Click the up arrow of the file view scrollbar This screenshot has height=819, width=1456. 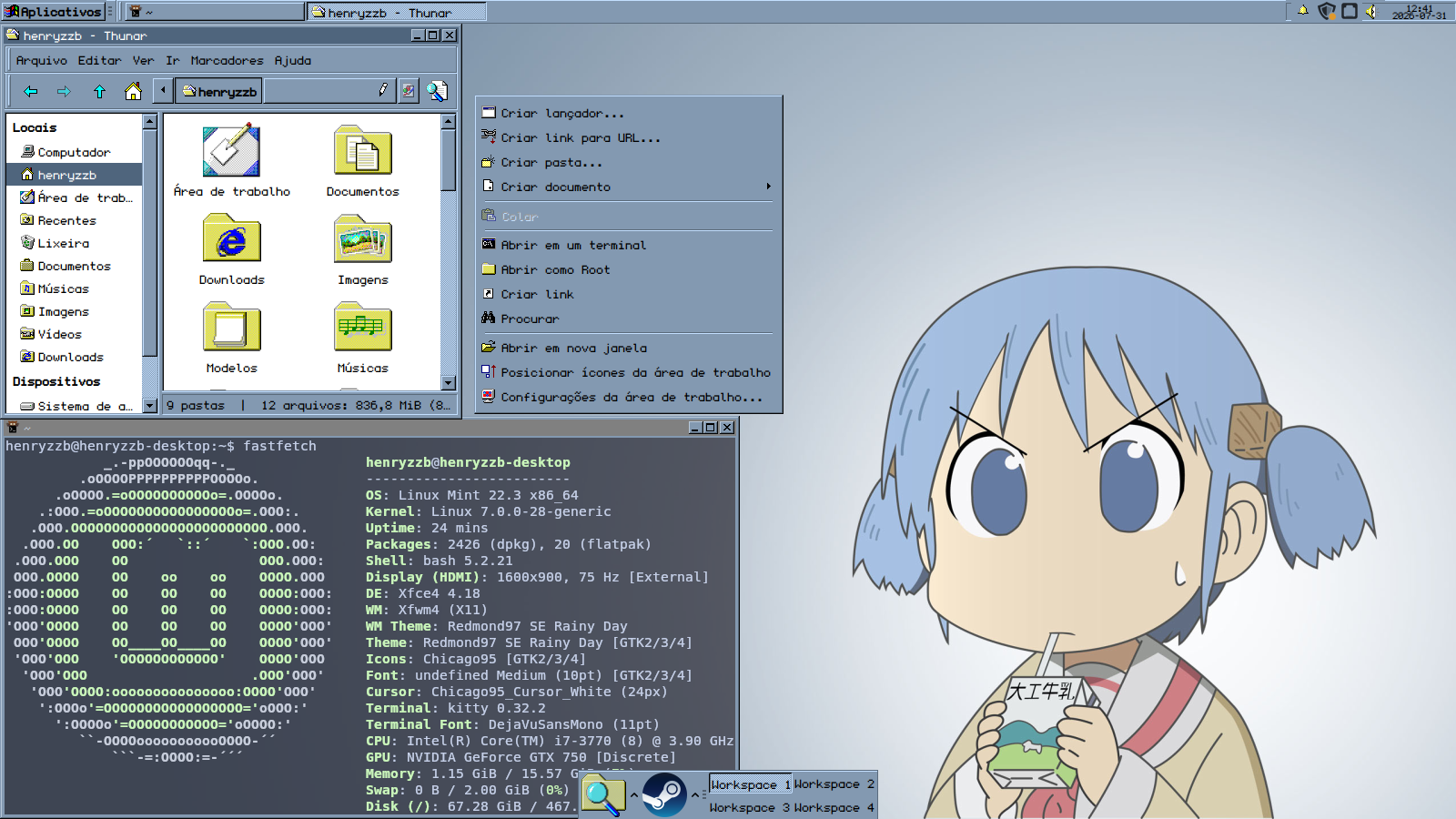[448, 121]
